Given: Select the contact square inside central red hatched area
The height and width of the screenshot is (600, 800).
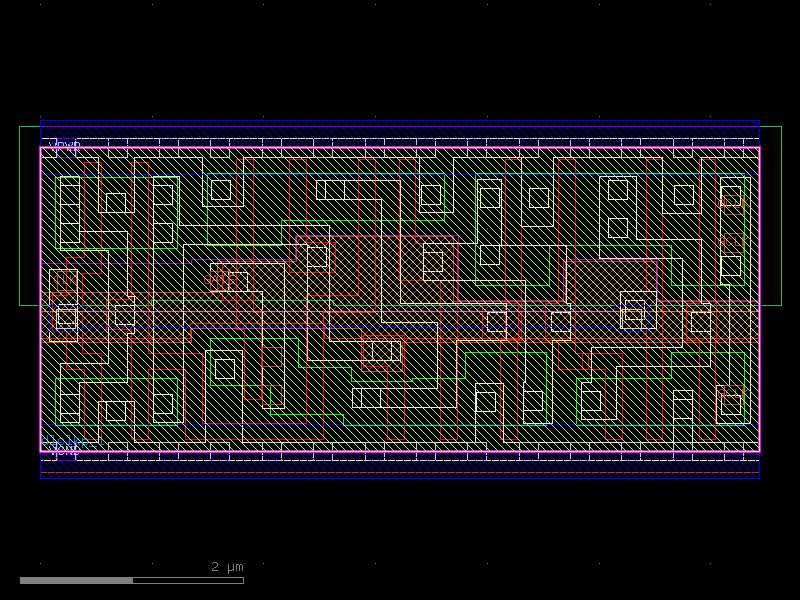Looking at the screenshot, I should (x=433, y=261).
